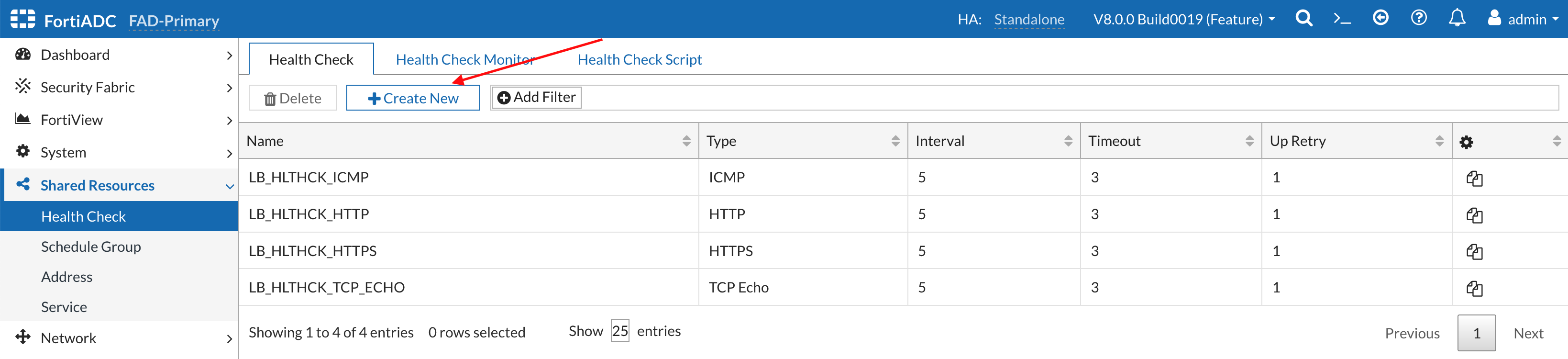Click the ICMP type cell

pyautogui.click(x=804, y=178)
